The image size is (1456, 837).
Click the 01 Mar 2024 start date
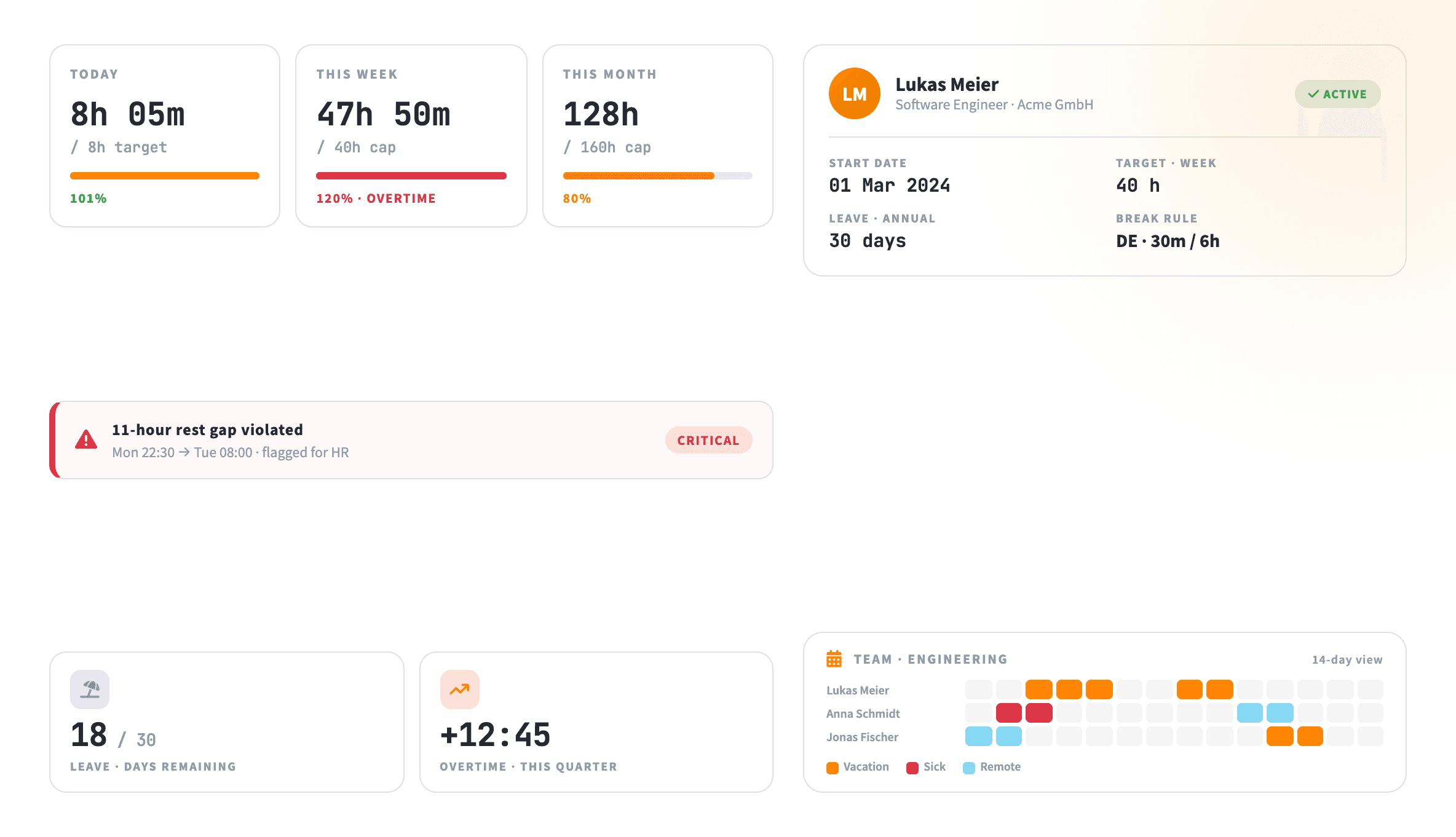point(889,186)
